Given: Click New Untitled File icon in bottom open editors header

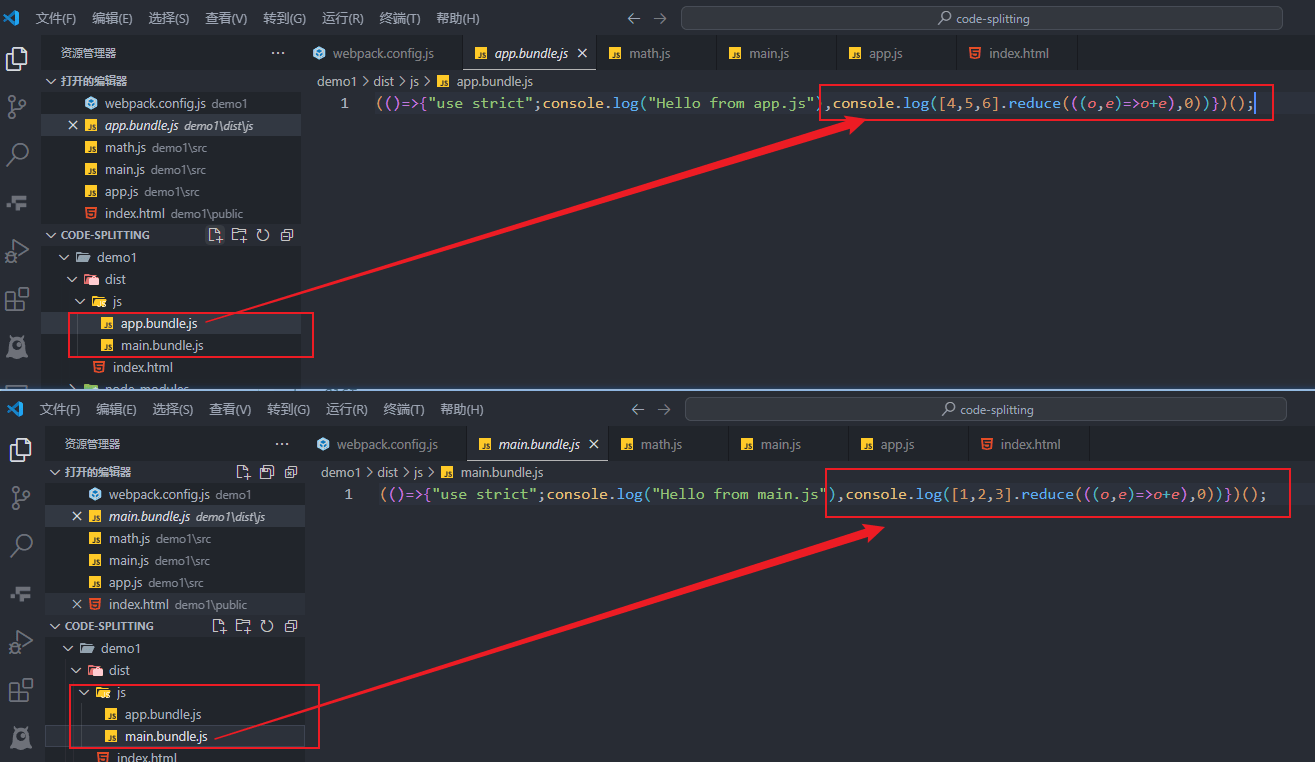Looking at the screenshot, I should click(243, 472).
